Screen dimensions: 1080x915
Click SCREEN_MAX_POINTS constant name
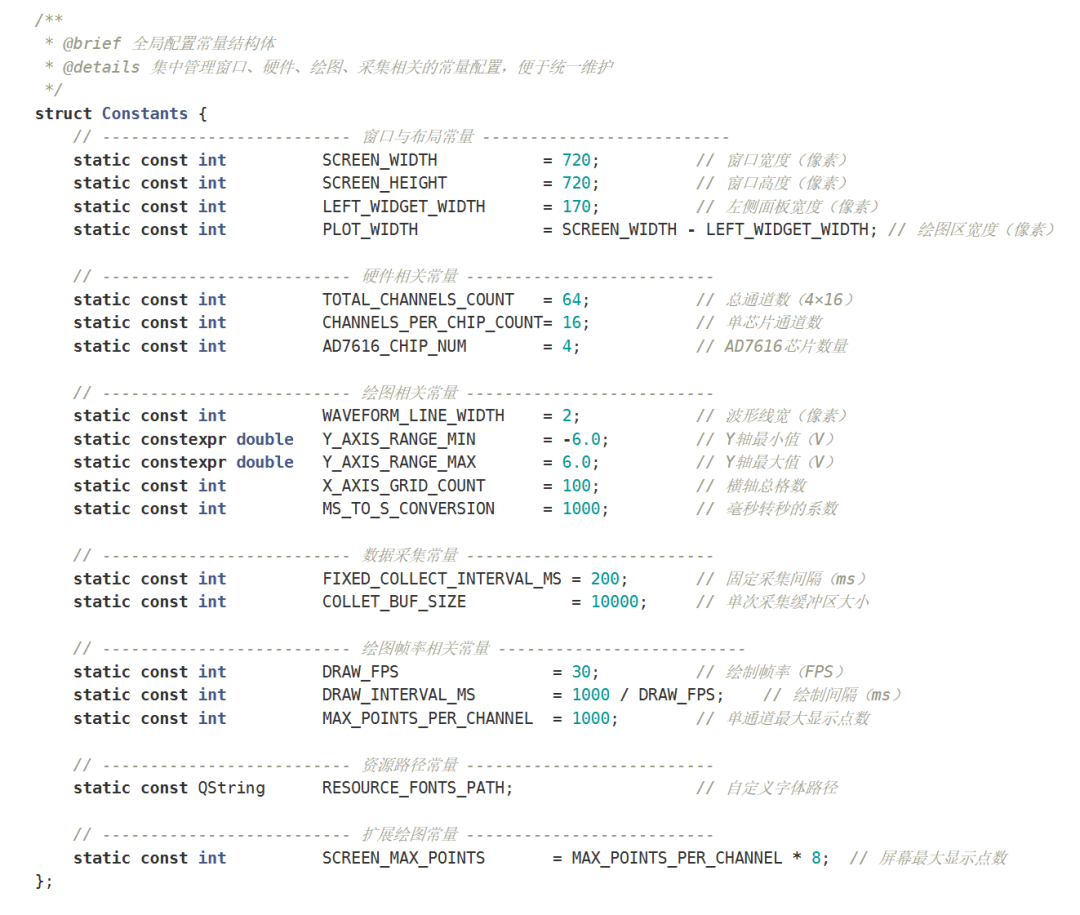[x=404, y=859]
